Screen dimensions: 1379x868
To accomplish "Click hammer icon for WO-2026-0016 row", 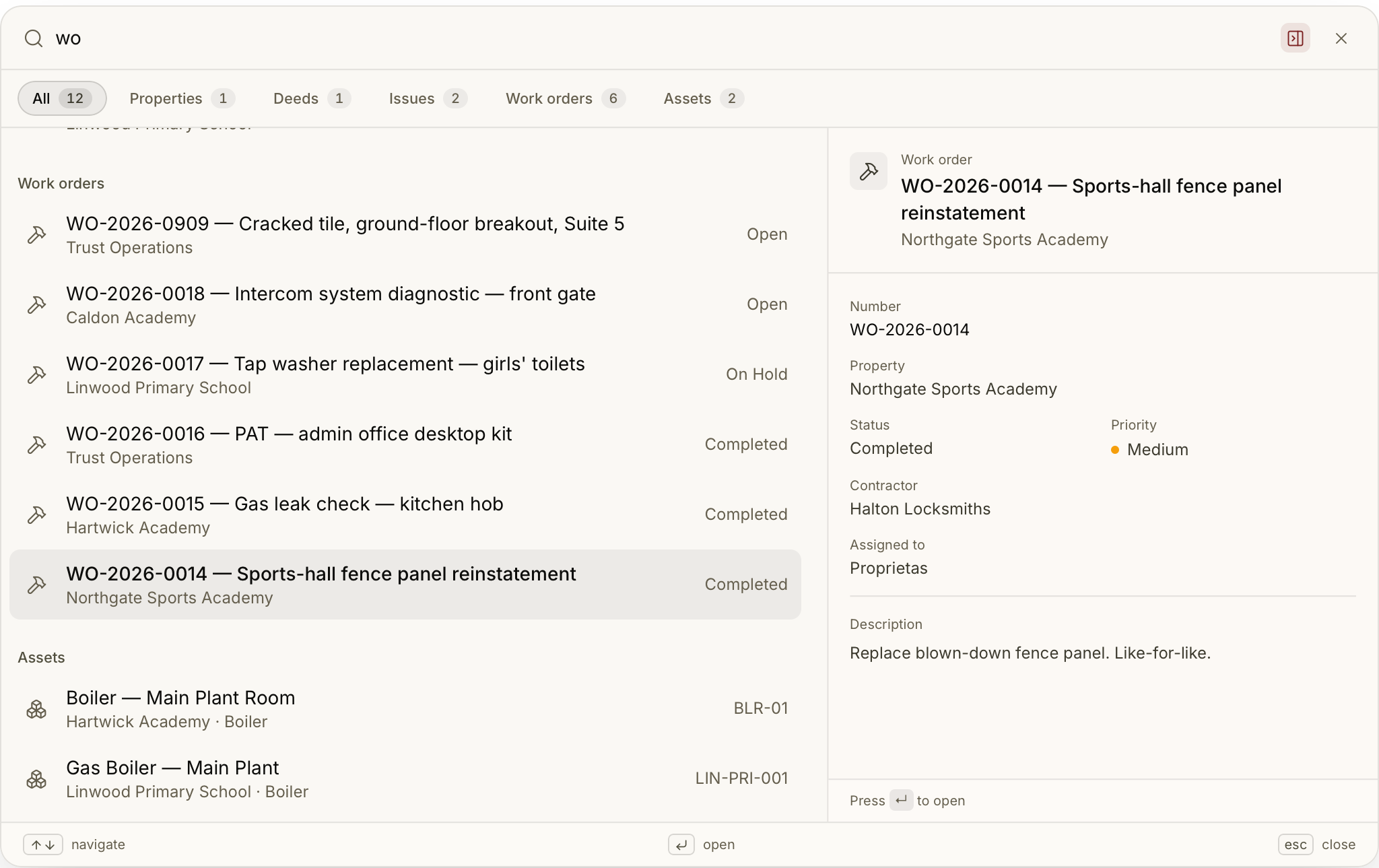I will [36, 444].
